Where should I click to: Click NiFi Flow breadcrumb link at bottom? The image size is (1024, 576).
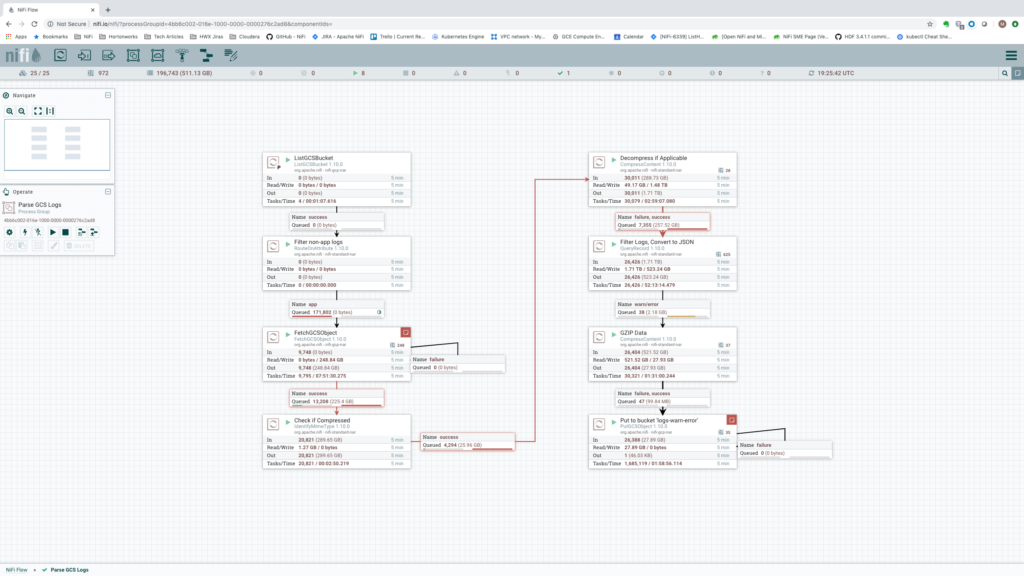pyautogui.click(x=17, y=569)
